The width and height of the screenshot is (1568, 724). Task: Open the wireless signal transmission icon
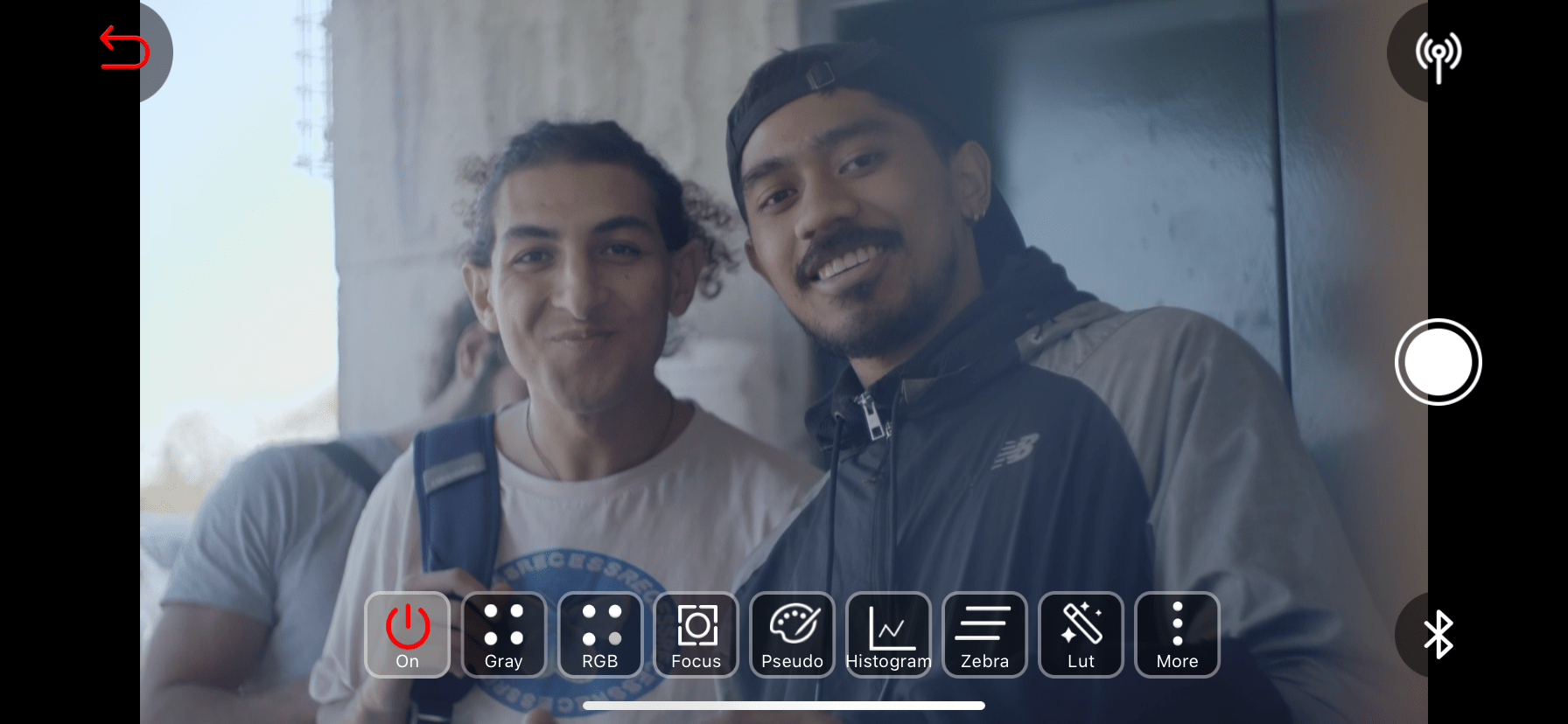pyautogui.click(x=1438, y=56)
